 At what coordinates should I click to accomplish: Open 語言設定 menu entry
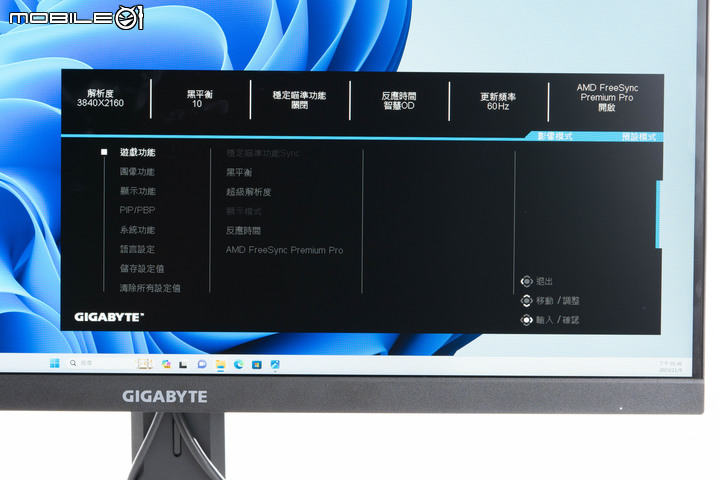click(x=137, y=249)
